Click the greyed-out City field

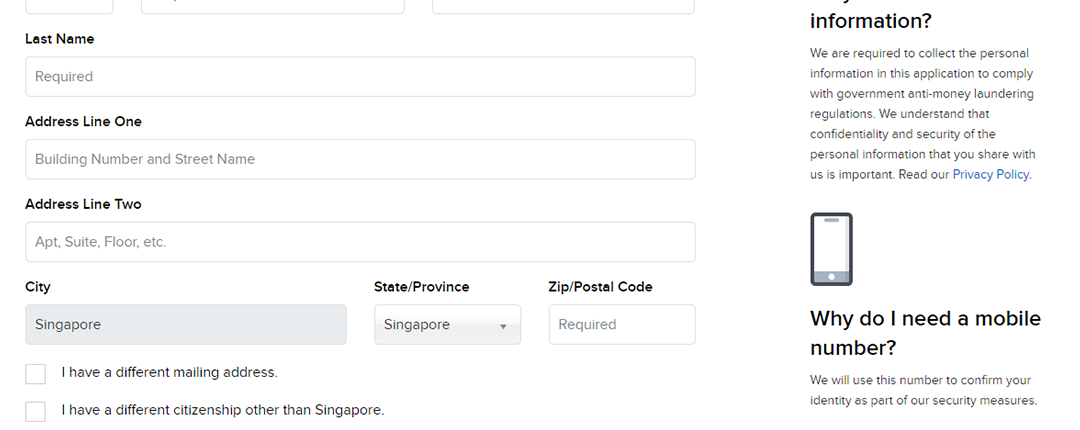coord(186,325)
